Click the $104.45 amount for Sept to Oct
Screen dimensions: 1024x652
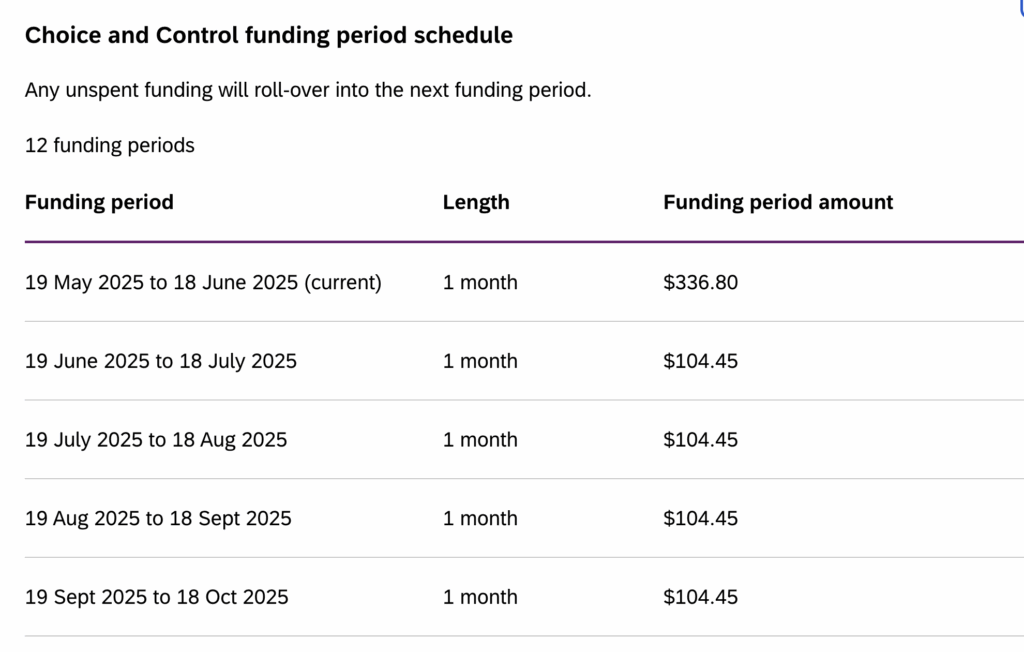[700, 597]
